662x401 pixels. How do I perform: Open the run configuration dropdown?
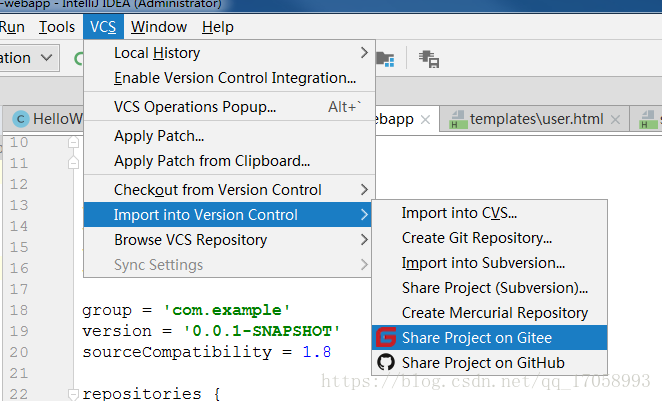[29, 58]
